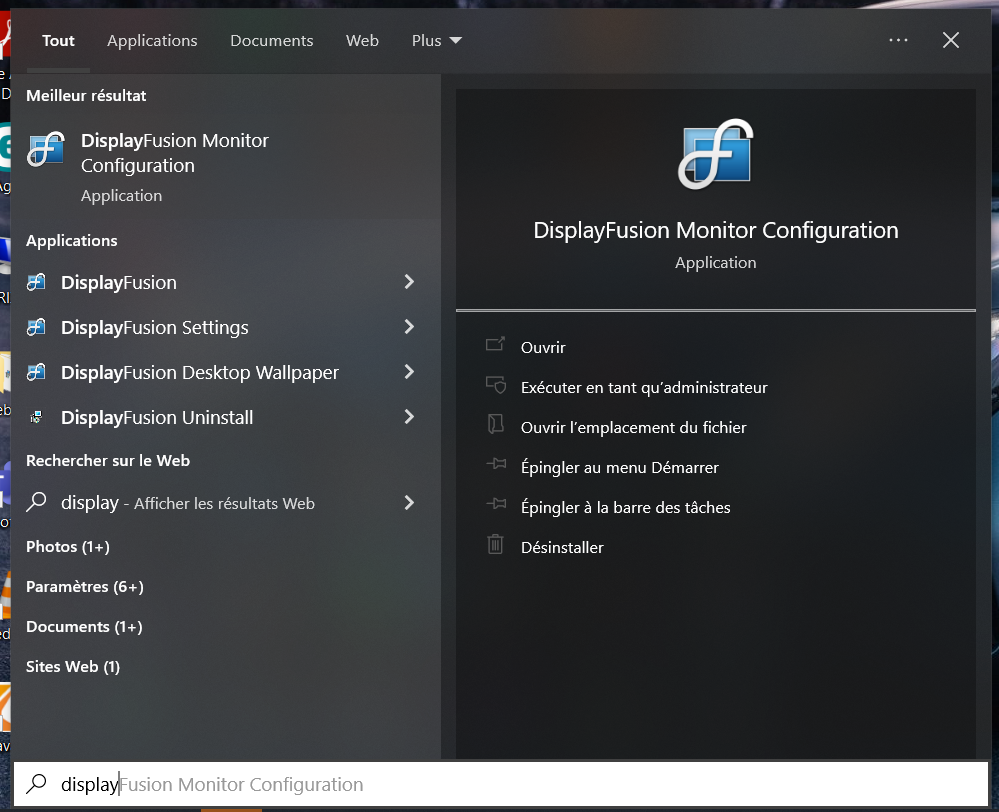Screen dimensions: 999x812
Task: Expand the display web results chevron
Action: (x=409, y=503)
